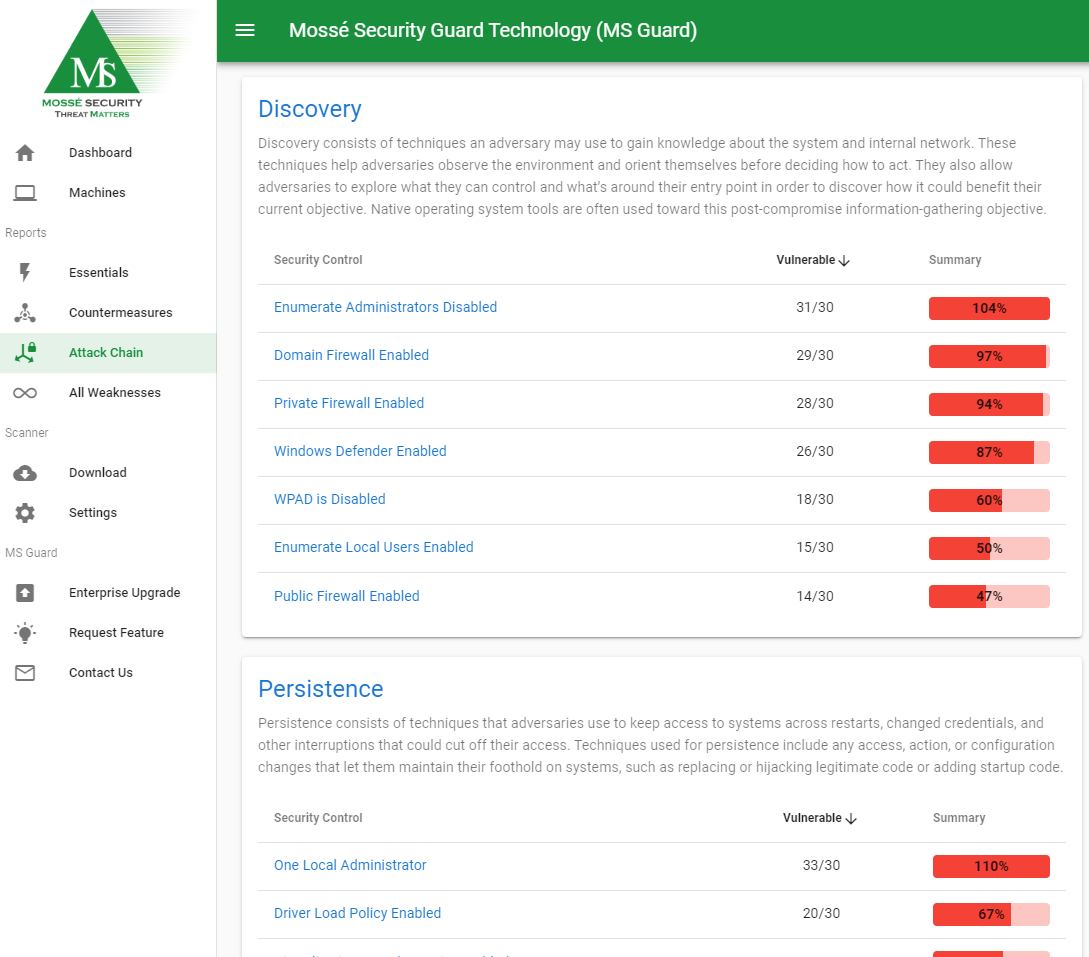
Task: Click the 28/30 vulnerable count
Action: pyautogui.click(x=815, y=403)
